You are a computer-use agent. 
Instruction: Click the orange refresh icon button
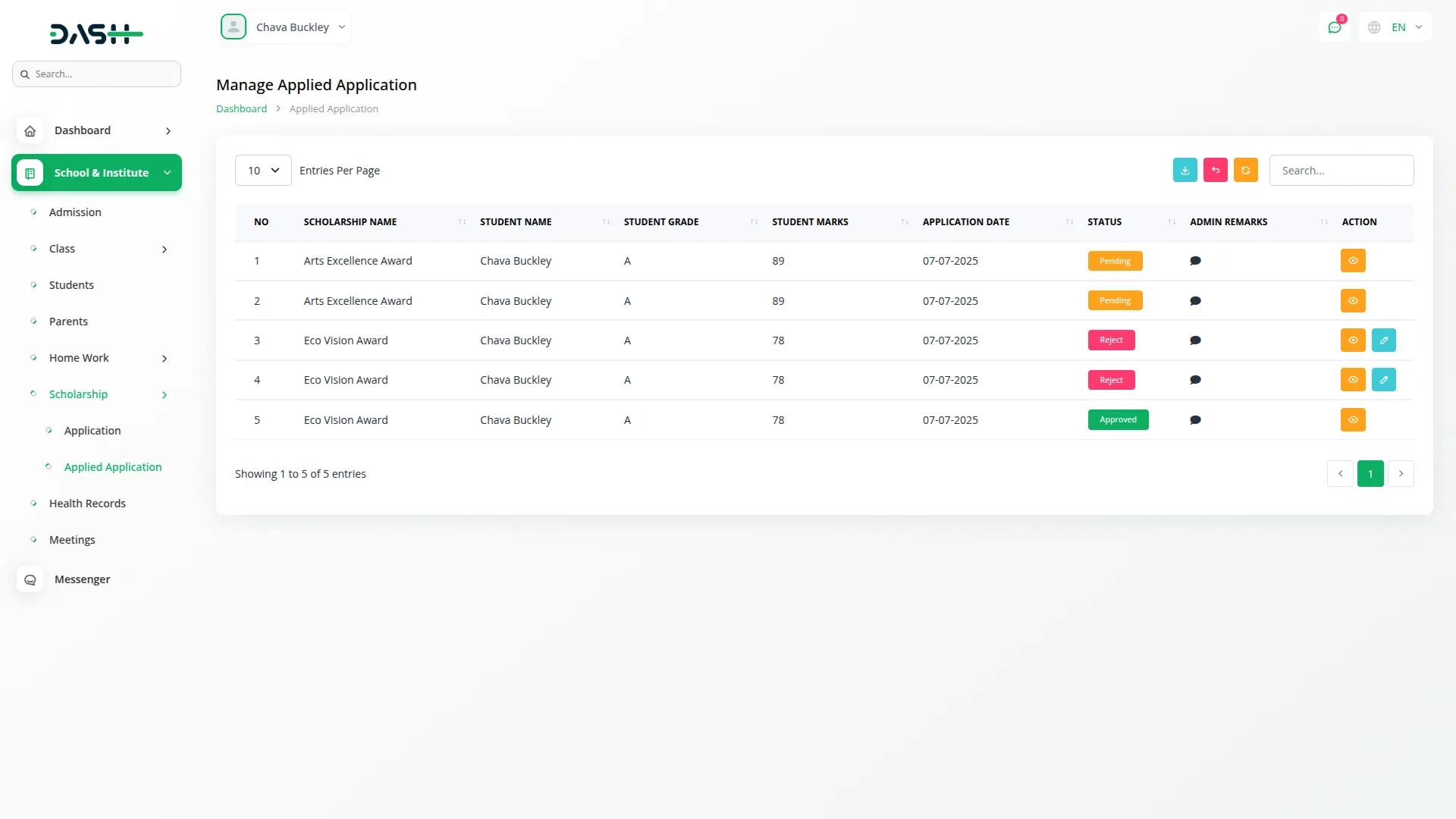(1245, 170)
